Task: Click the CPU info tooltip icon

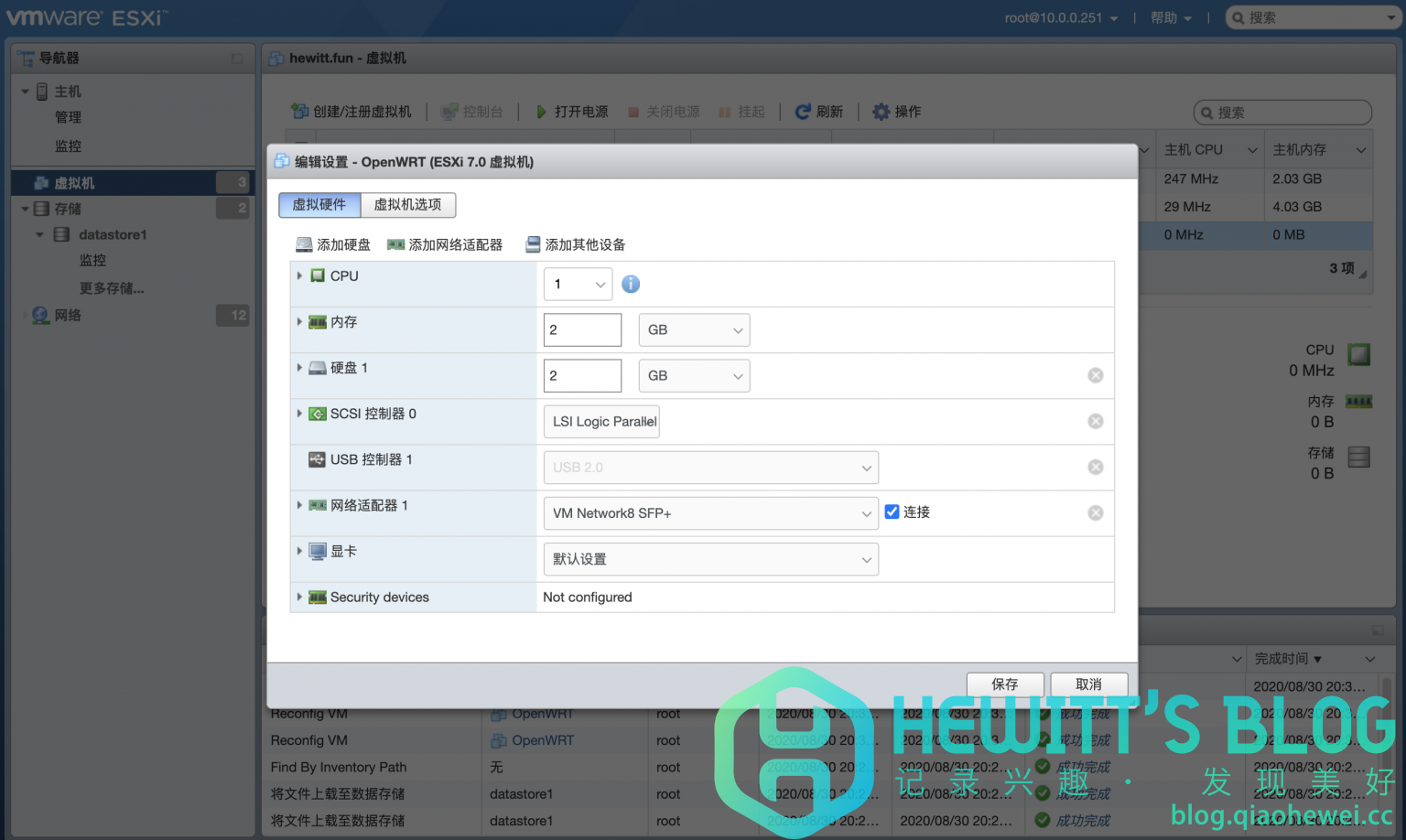Action: pos(631,284)
